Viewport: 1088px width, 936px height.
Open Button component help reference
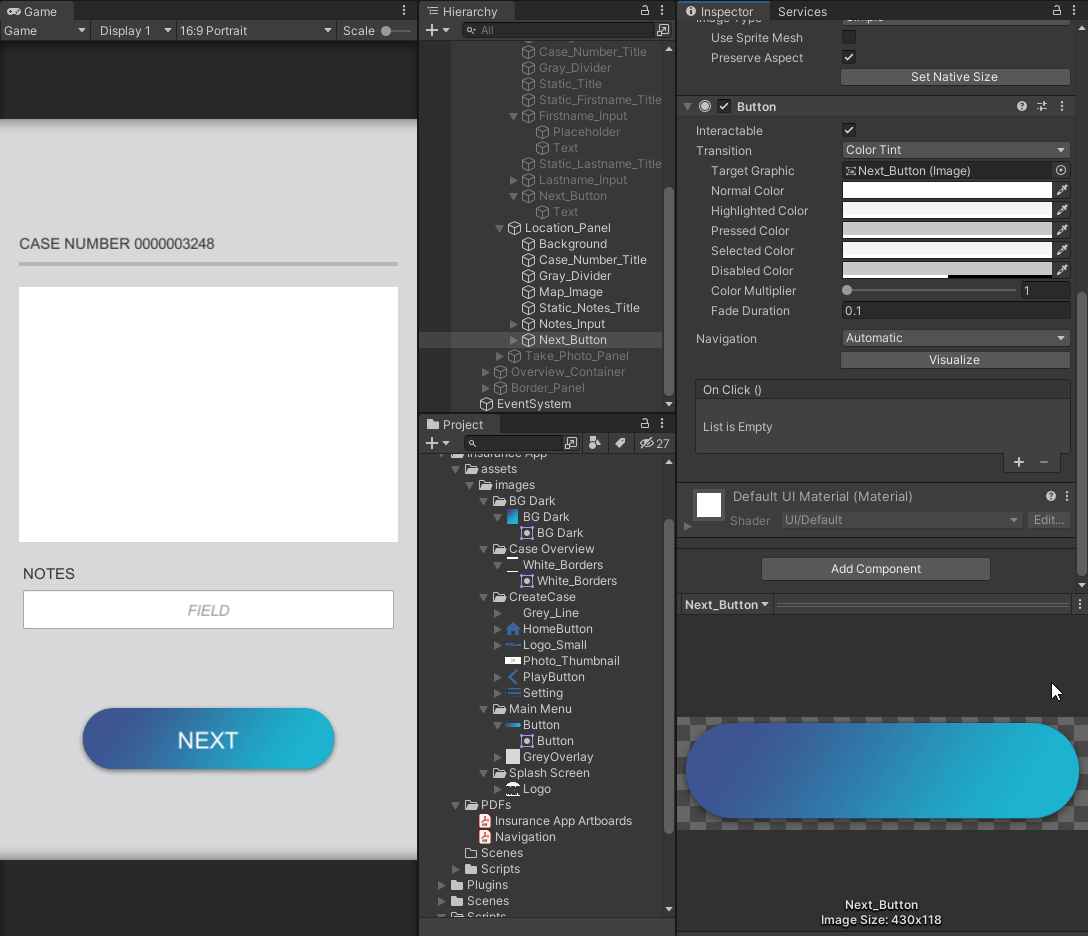coord(1021,106)
